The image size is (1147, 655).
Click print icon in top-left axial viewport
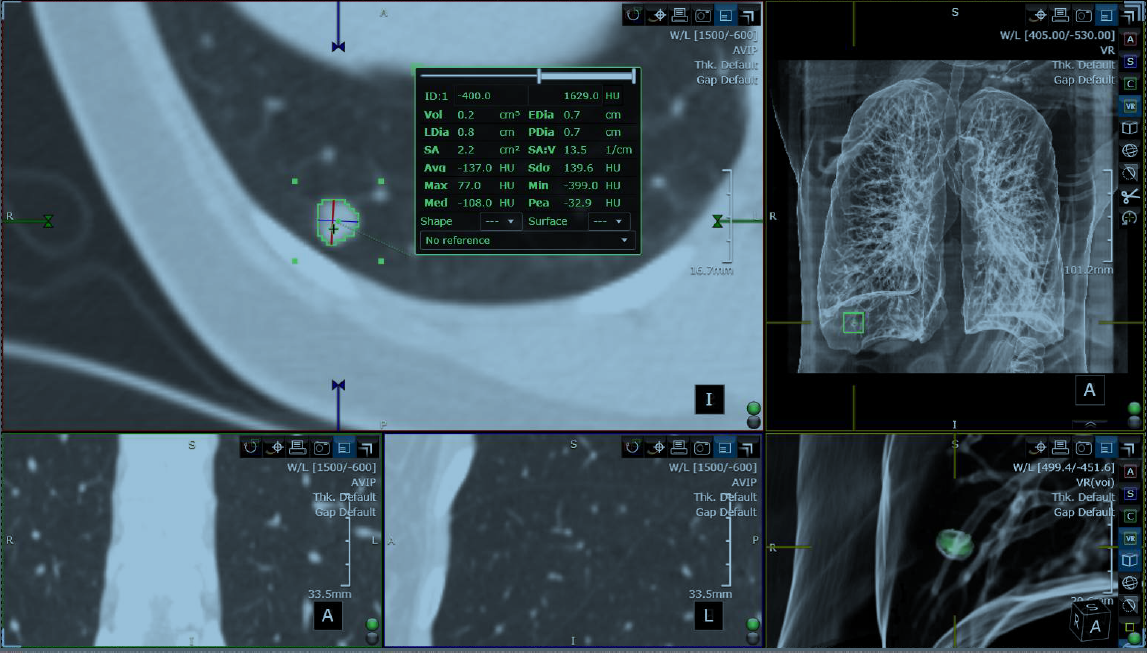point(679,15)
